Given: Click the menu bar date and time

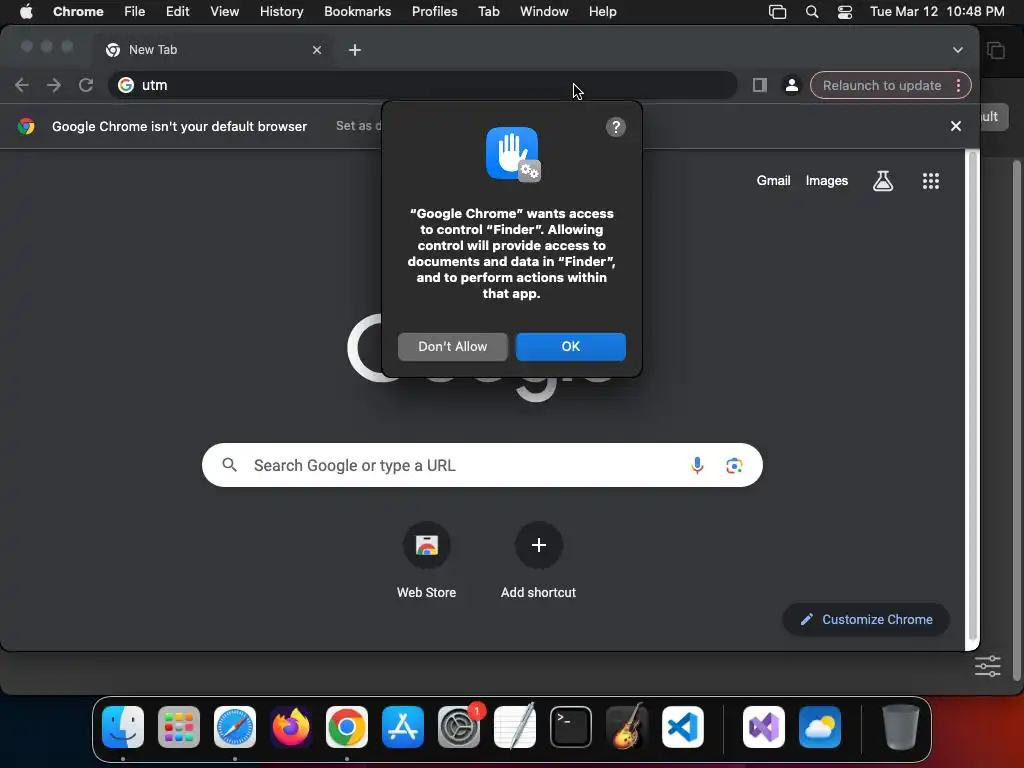Looking at the screenshot, I should [937, 12].
